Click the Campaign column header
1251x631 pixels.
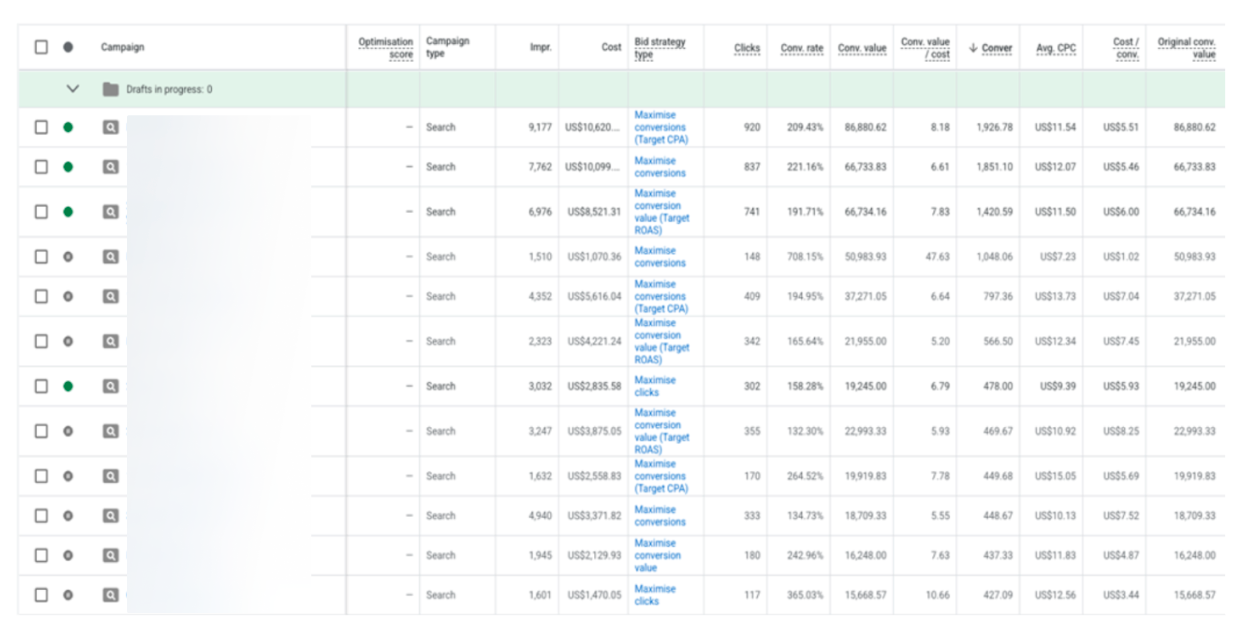tap(122, 47)
